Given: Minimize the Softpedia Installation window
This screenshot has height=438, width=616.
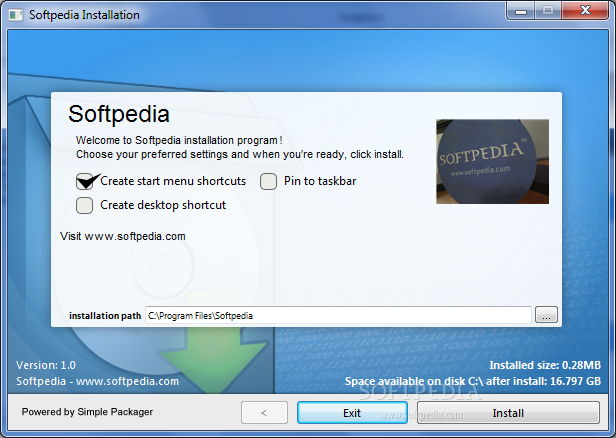Looking at the screenshot, I should click(x=521, y=11).
